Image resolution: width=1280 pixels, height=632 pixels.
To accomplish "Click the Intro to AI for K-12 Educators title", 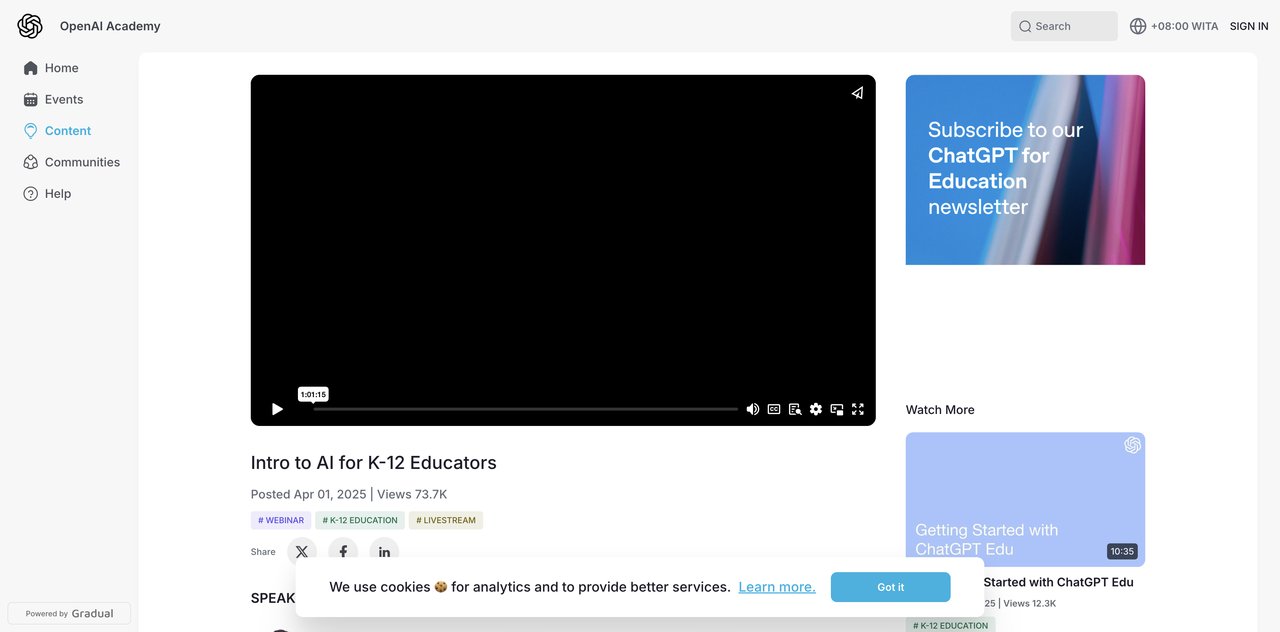I will (374, 463).
